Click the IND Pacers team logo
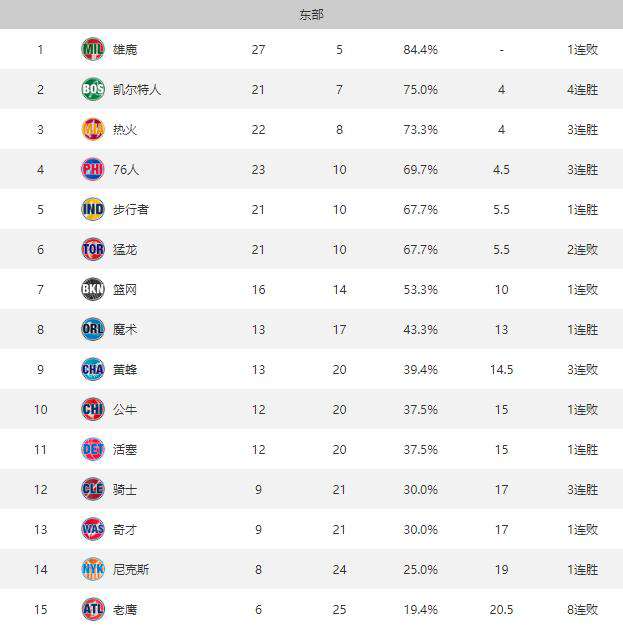This screenshot has height=627, width=623. point(93,209)
